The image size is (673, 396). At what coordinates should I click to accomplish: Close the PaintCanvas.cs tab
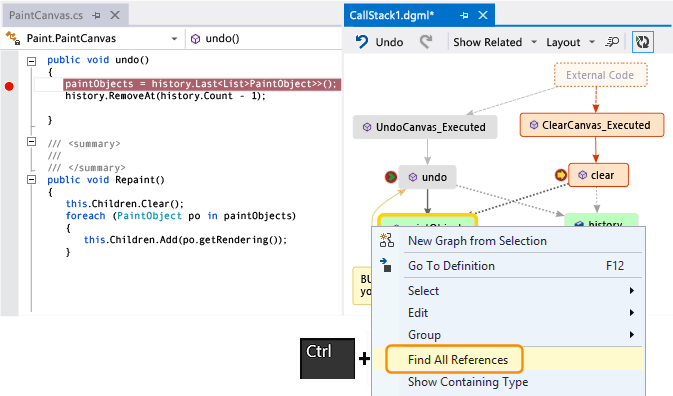point(115,15)
